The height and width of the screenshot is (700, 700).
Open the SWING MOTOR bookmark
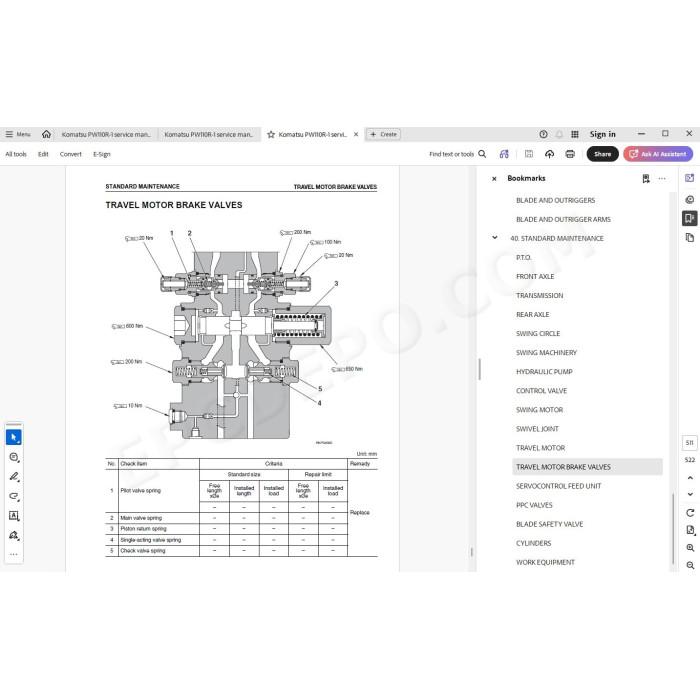click(539, 410)
